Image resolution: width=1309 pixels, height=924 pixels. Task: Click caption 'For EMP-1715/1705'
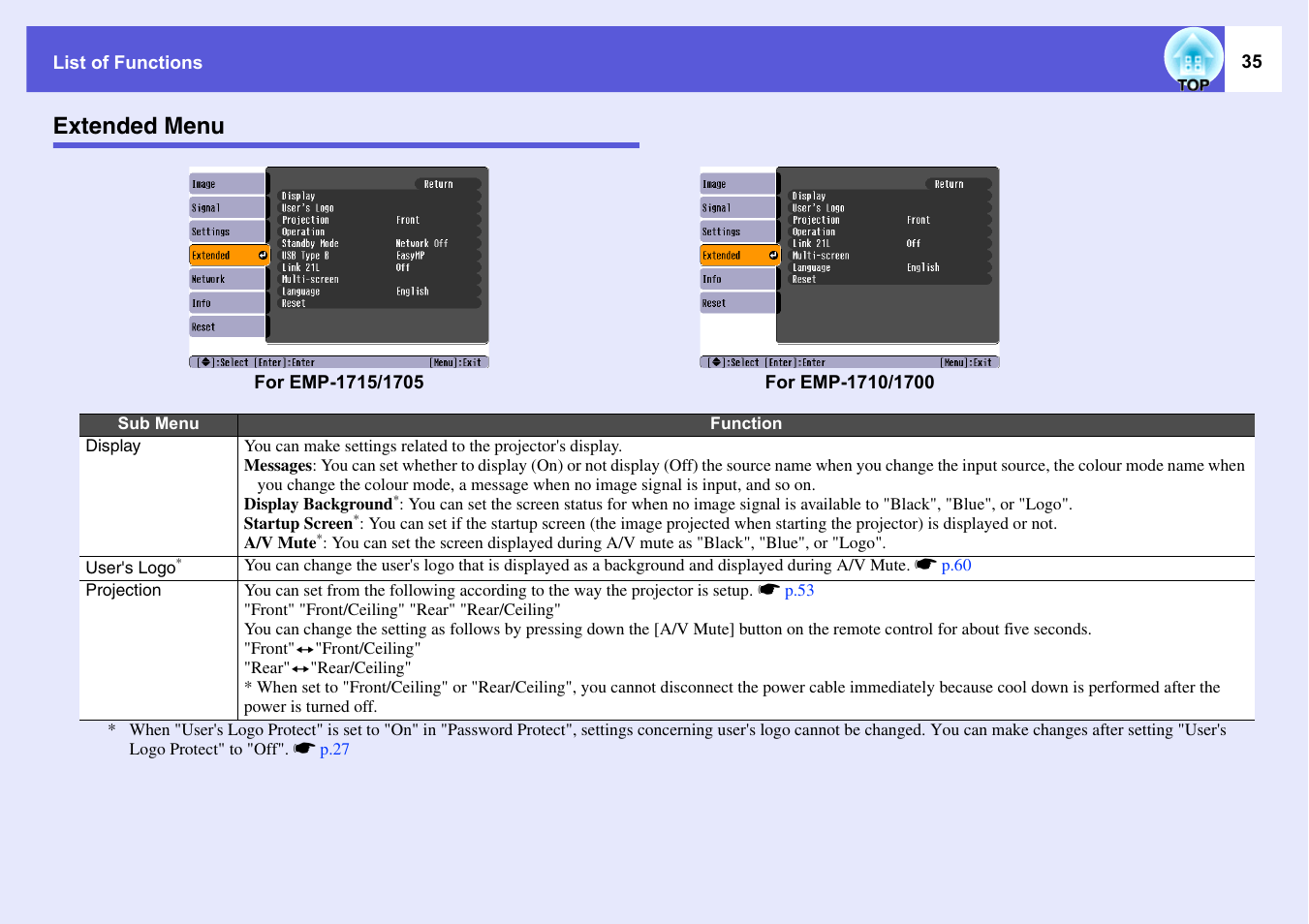(x=339, y=383)
